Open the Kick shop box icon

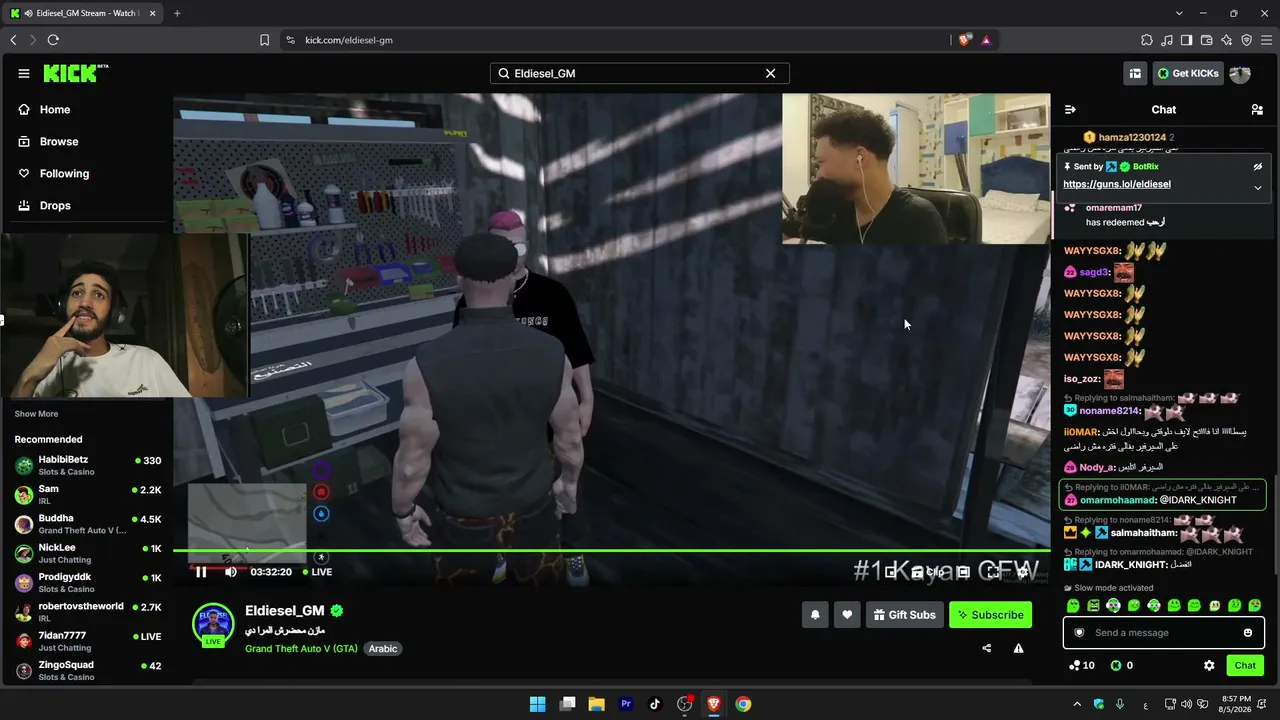point(1135,73)
